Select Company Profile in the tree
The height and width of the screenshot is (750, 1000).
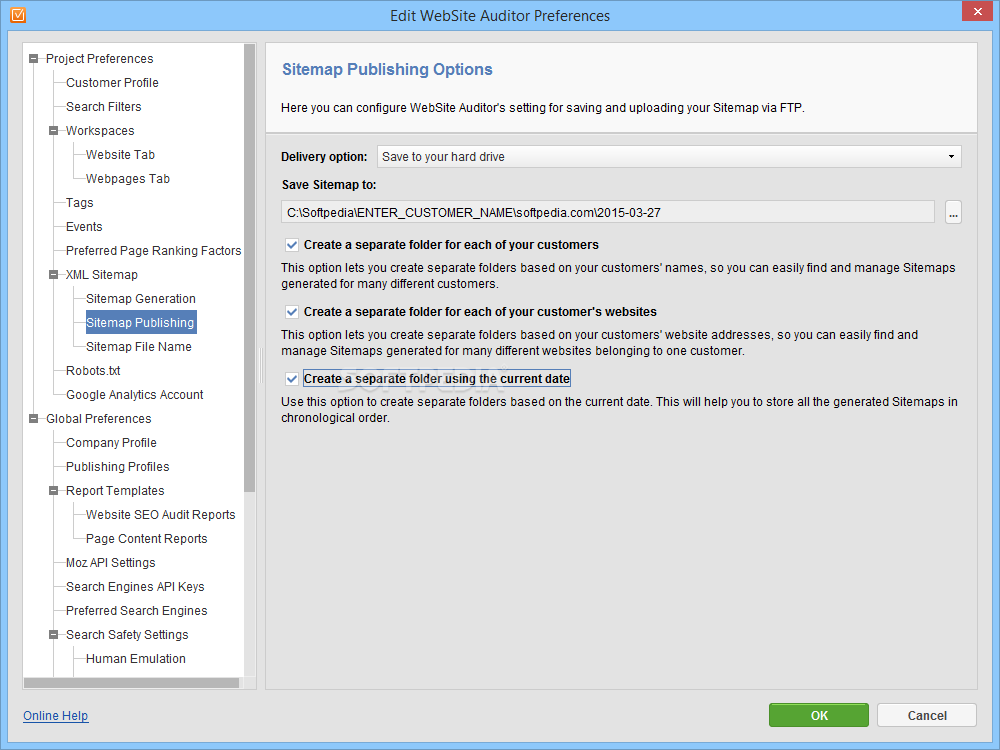click(111, 443)
